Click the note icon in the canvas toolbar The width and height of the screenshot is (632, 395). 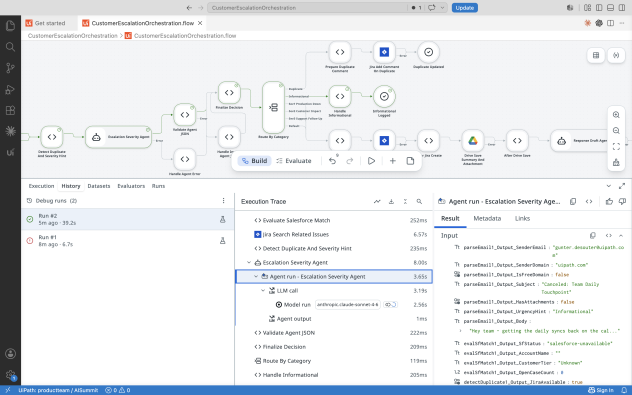pos(410,161)
